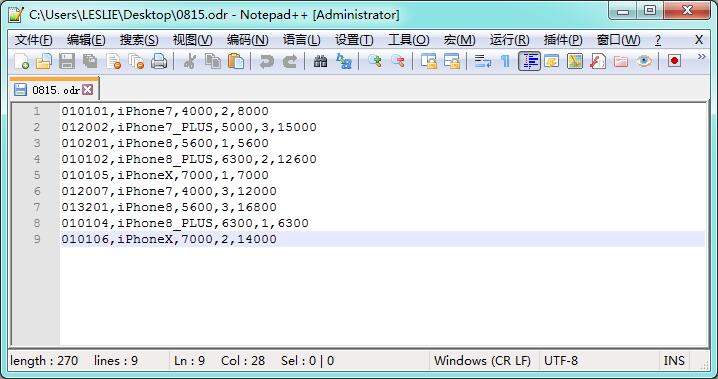Open the 编辑(E) menu
The height and width of the screenshot is (379, 718).
(86, 40)
